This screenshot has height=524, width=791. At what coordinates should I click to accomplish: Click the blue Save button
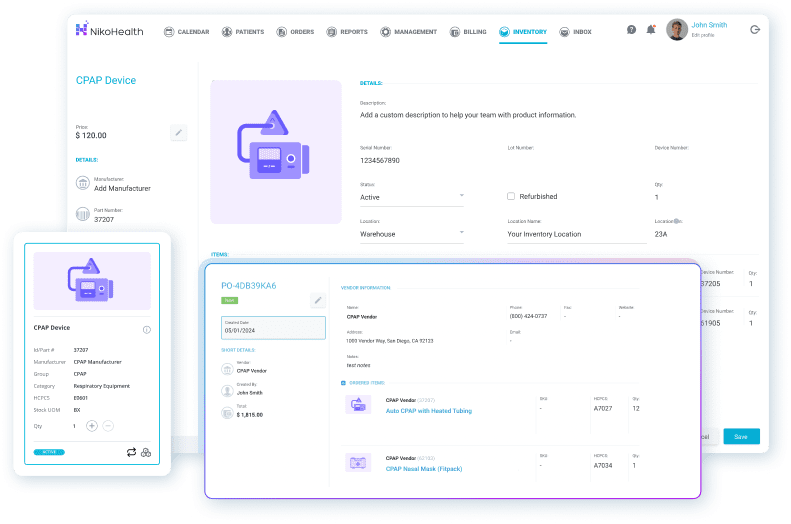(742, 436)
